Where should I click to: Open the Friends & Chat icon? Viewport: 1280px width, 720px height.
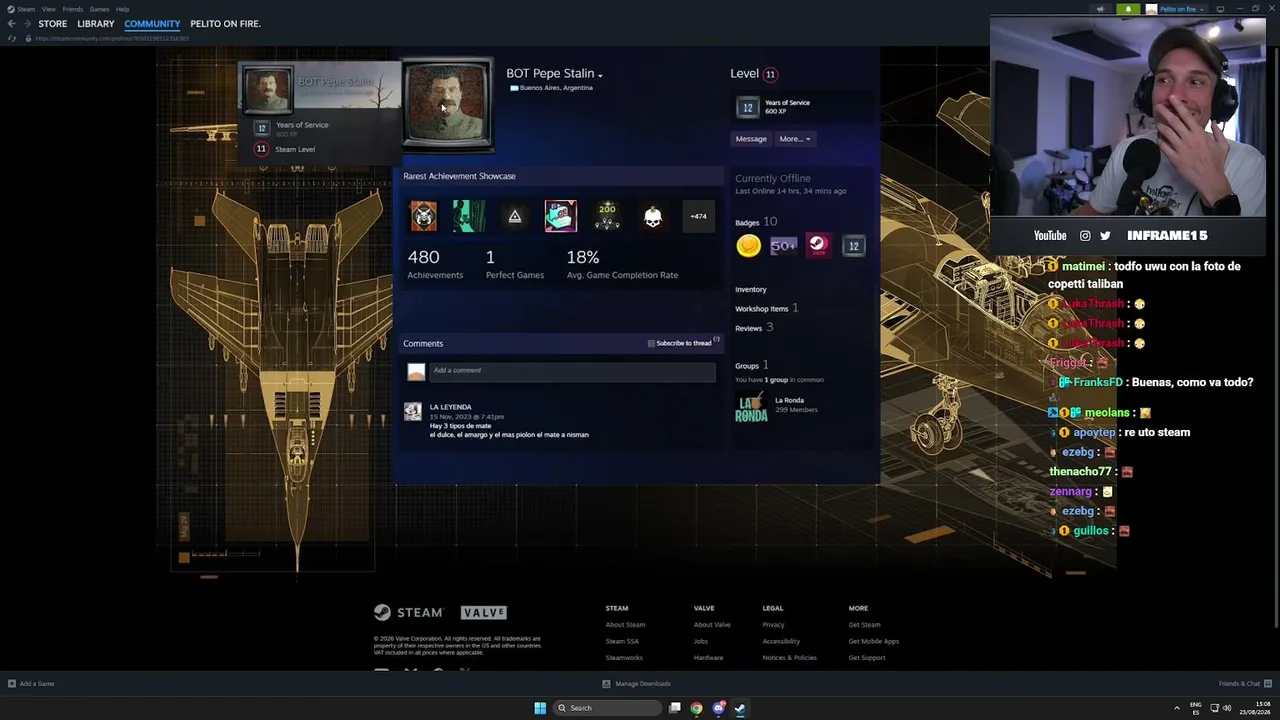pos(1268,684)
